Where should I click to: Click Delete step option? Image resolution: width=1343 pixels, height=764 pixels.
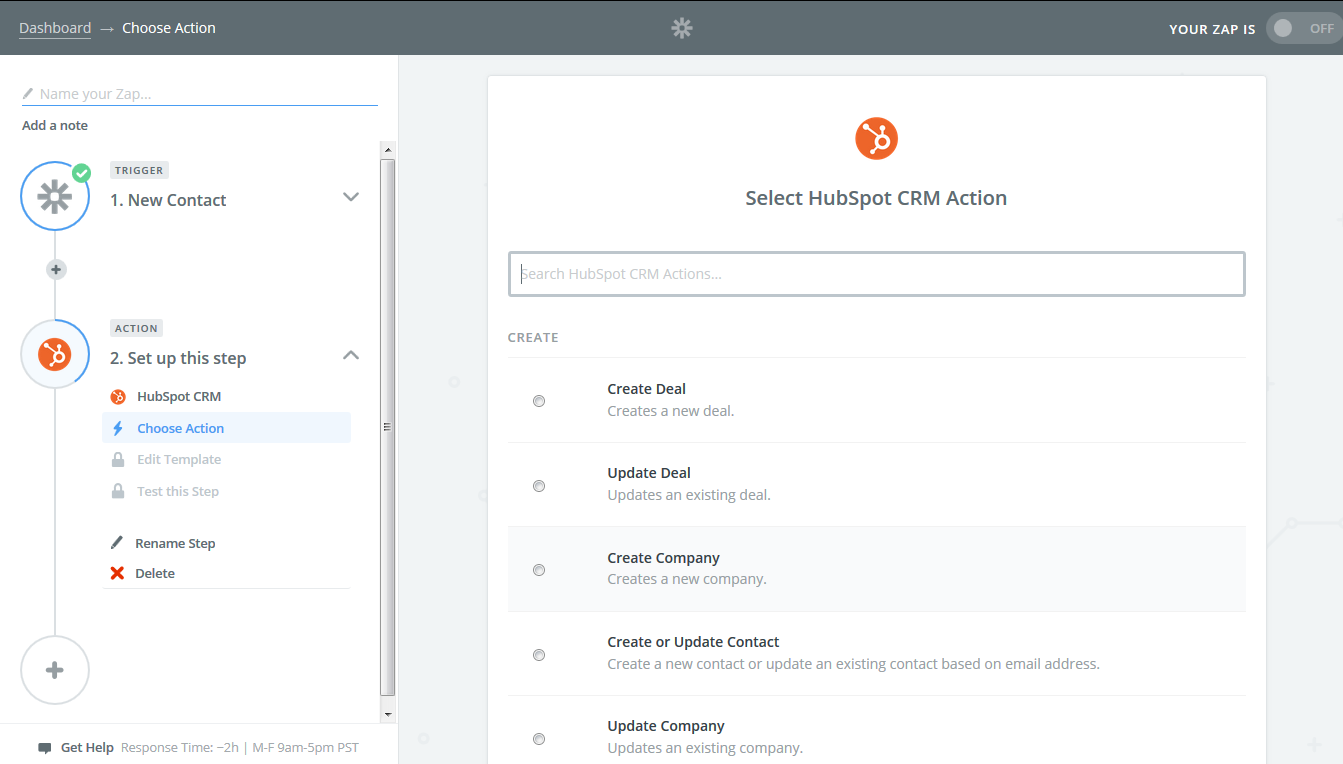(155, 573)
